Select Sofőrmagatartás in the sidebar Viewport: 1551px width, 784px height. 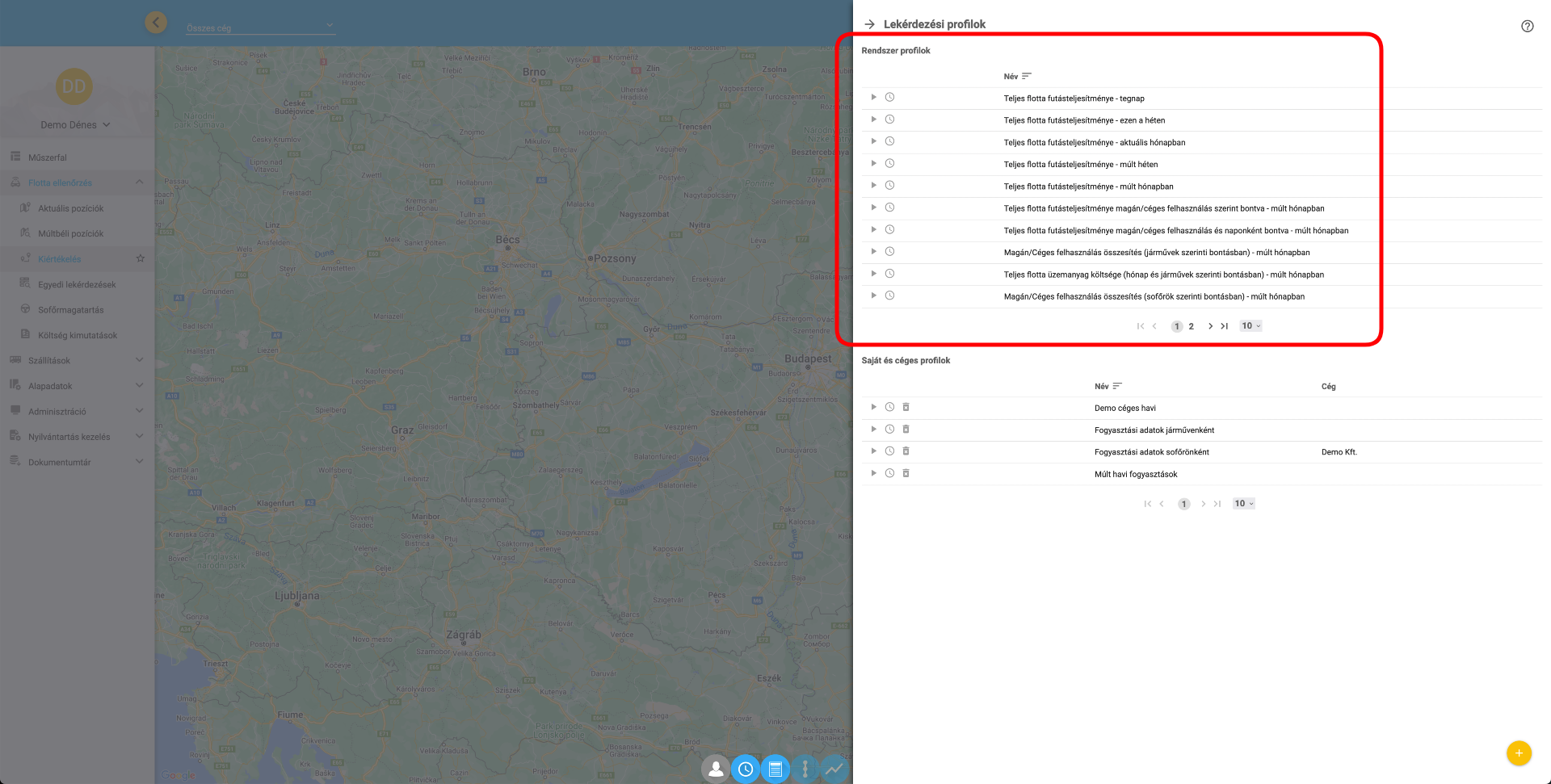[70, 310]
